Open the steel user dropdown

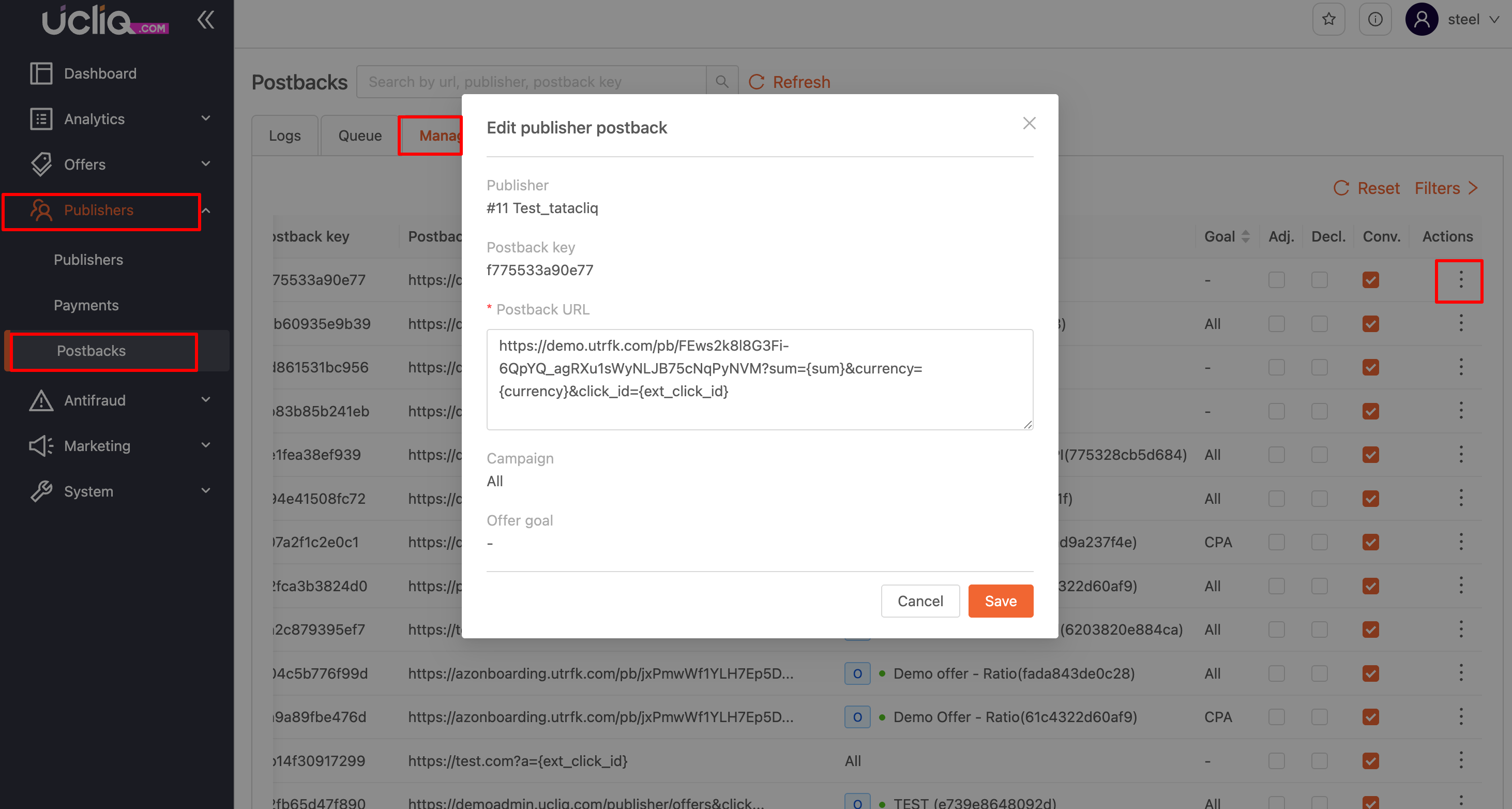pos(1473,19)
